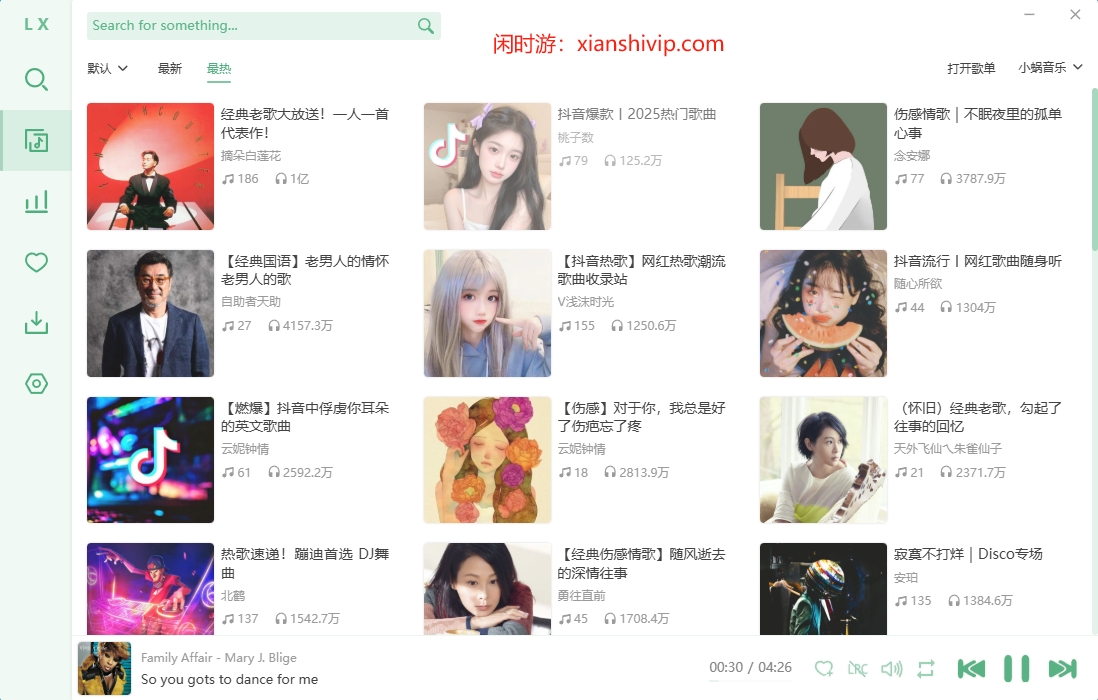Click the magnifier icon in search box
This screenshot has height=700, width=1098.
[425, 26]
